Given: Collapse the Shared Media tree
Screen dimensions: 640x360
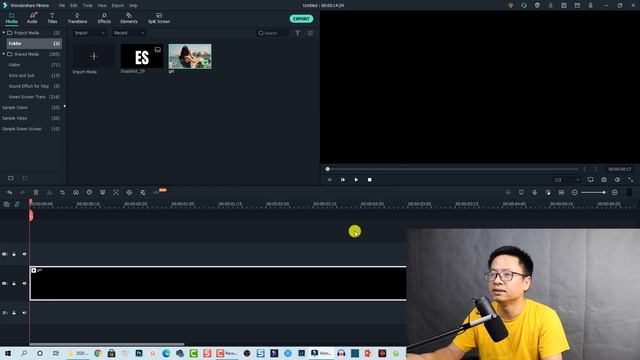Looking at the screenshot, I should point(4,54).
